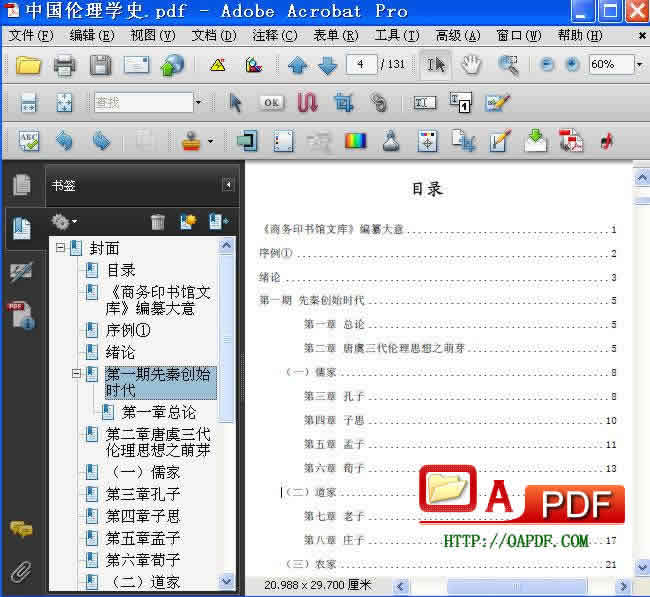Image resolution: width=650 pixels, height=597 pixels.
Task: Open the color spectrum output preview tool
Action: (x=355, y=141)
